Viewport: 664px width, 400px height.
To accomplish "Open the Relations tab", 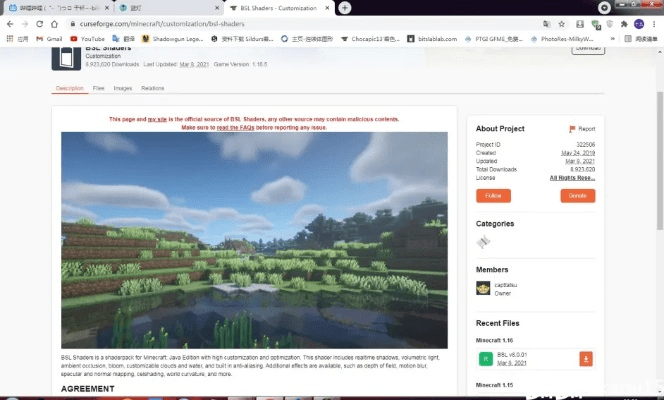I will click(x=153, y=88).
